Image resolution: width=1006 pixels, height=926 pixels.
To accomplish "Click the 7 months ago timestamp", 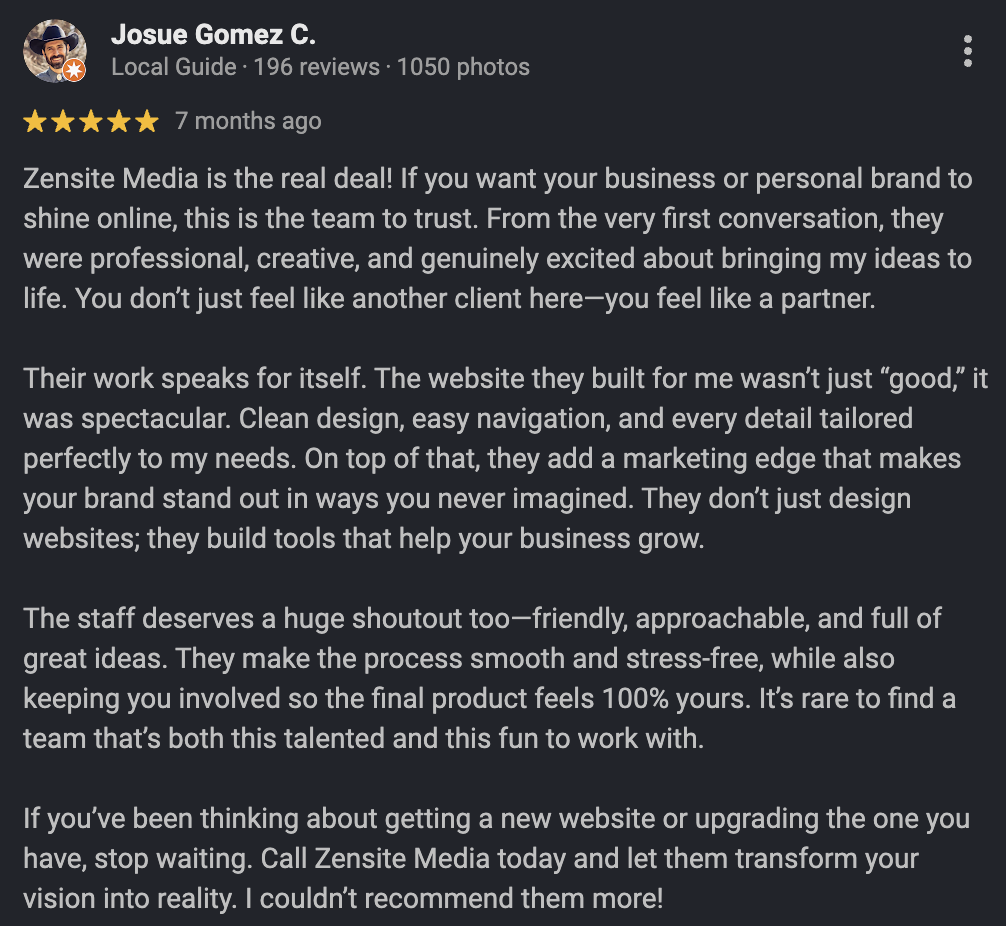I will pyautogui.click(x=247, y=120).
